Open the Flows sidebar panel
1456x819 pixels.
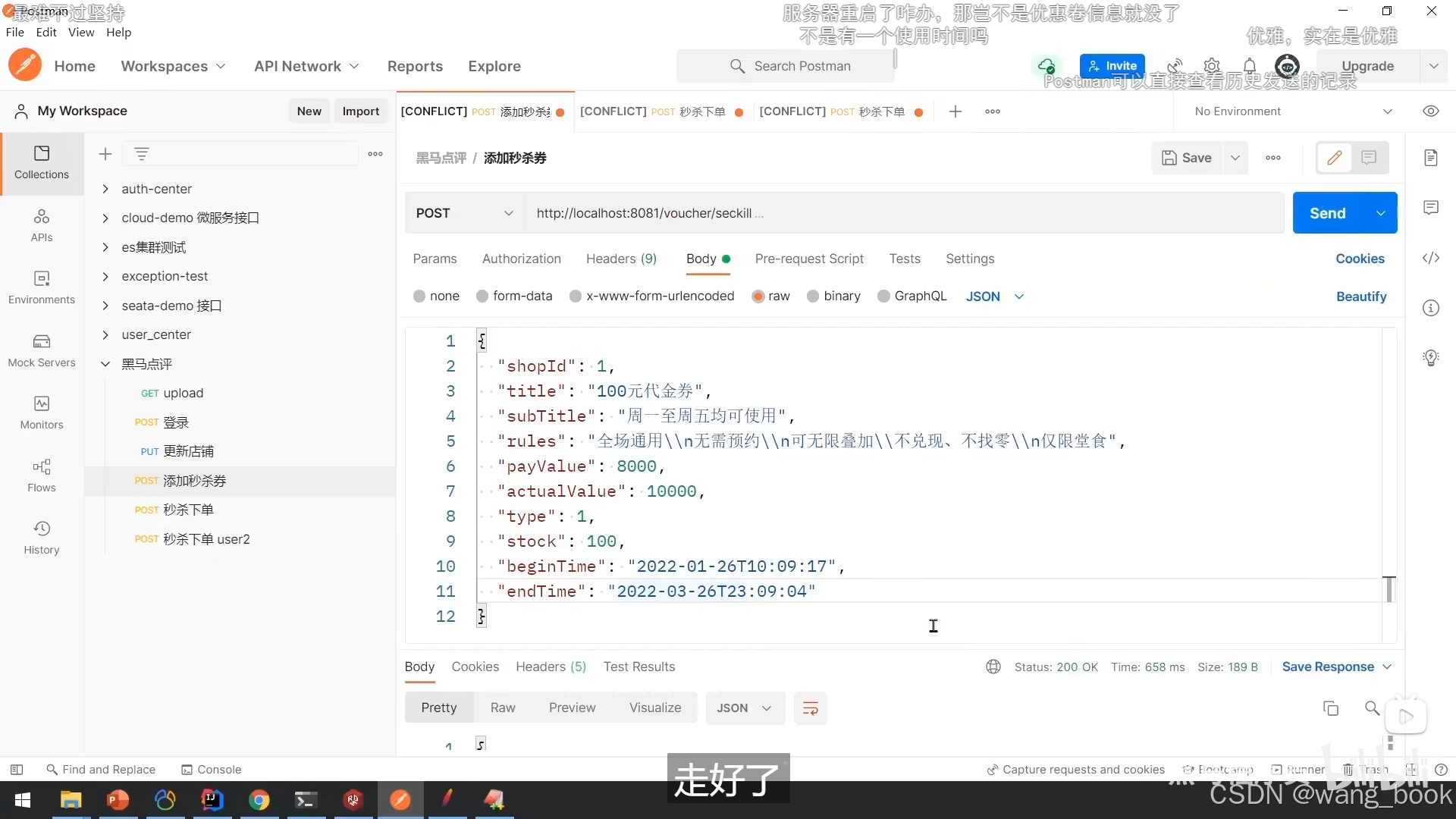click(x=42, y=475)
